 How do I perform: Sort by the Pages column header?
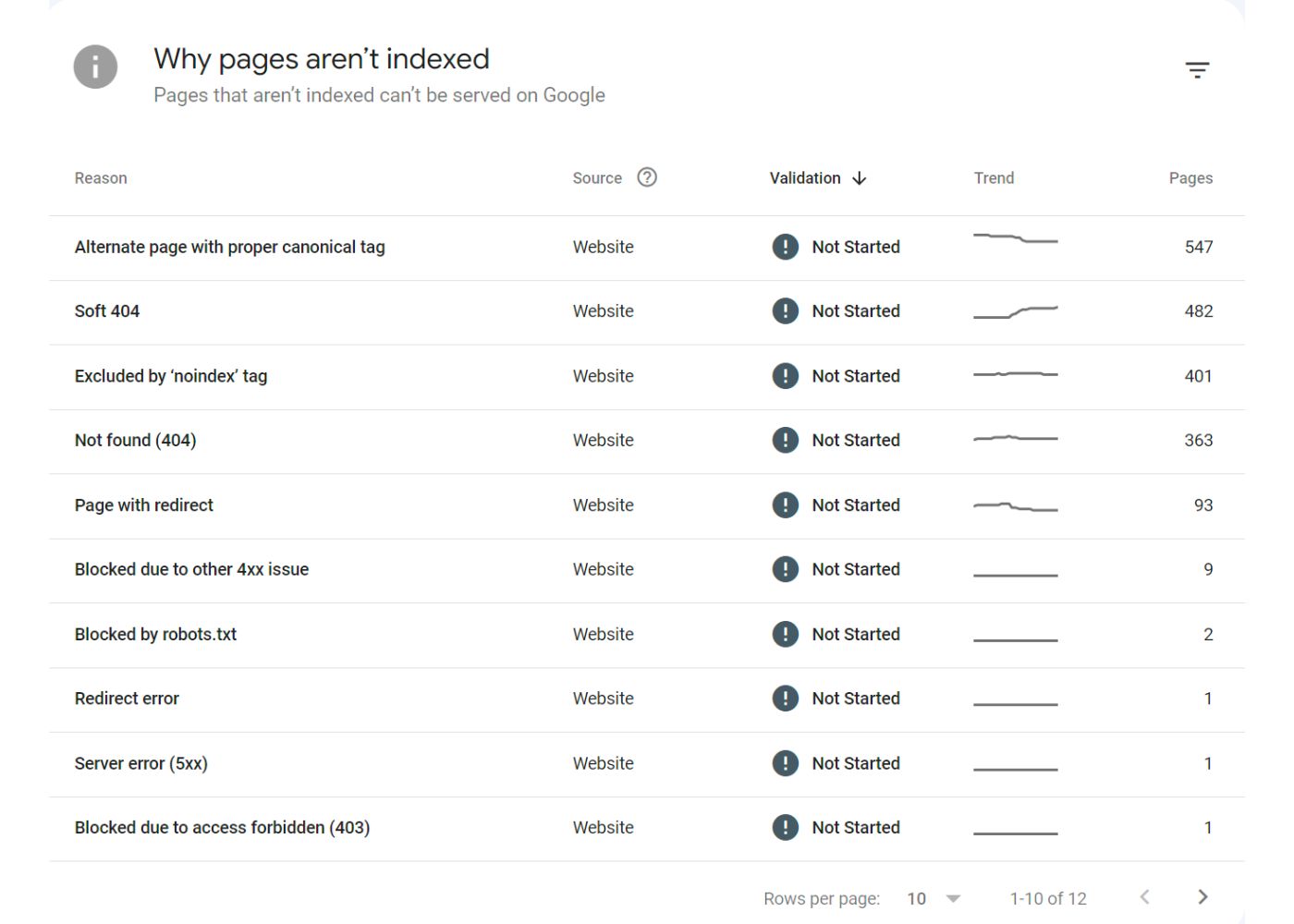[1190, 178]
